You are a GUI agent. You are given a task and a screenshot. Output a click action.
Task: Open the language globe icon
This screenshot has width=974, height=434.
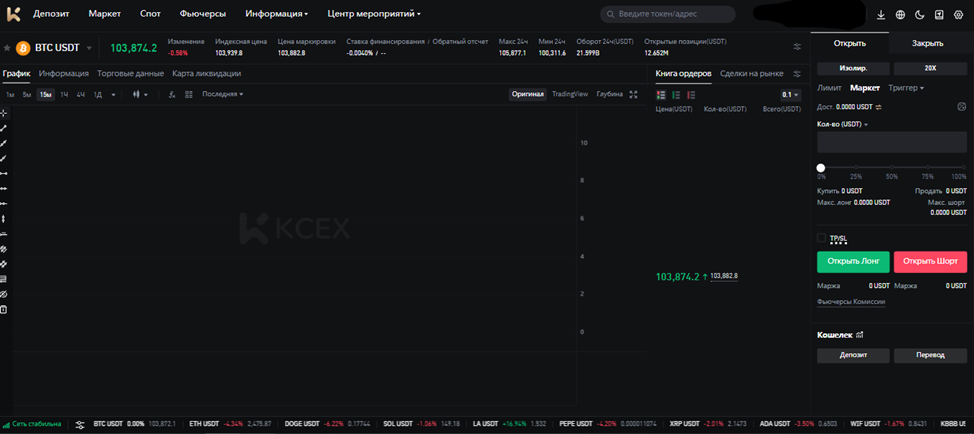tap(900, 14)
